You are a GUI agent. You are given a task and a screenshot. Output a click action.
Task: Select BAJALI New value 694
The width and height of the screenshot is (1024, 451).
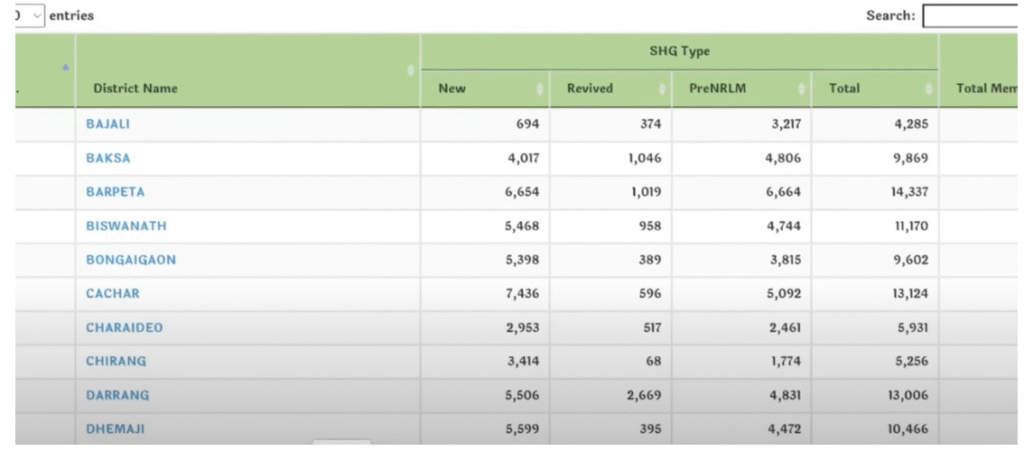tap(528, 124)
